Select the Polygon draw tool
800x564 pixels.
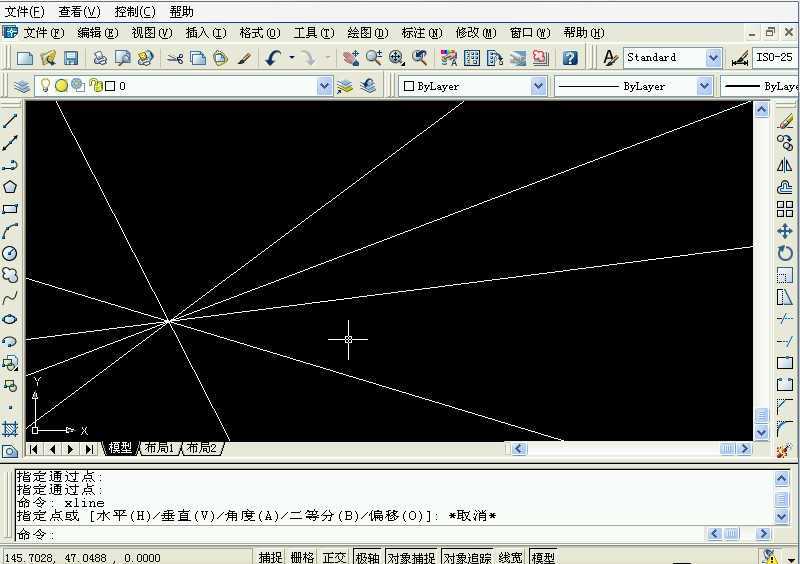(x=10, y=187)
